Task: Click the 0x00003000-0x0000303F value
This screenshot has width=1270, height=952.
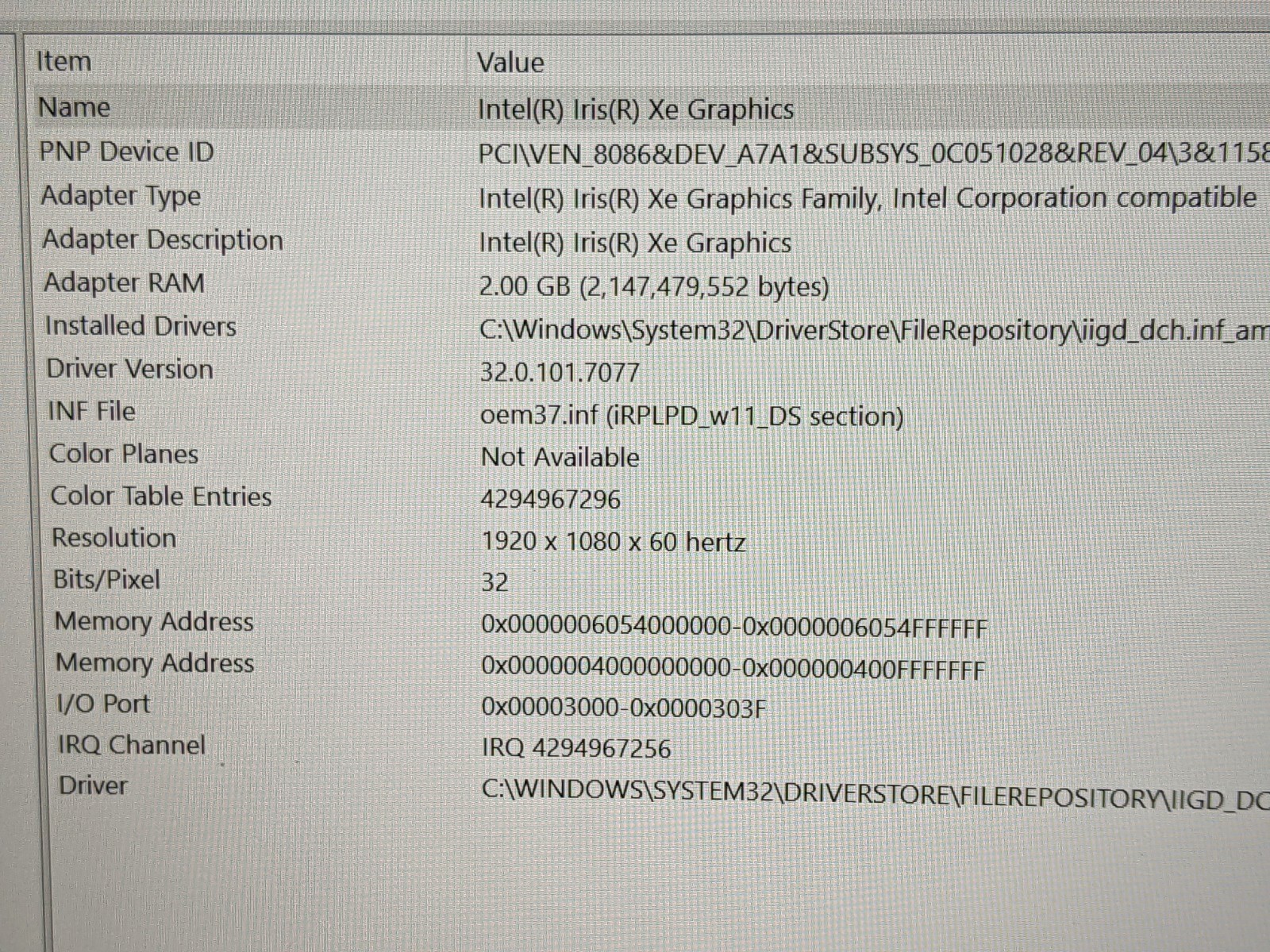Action: [624, 708]
